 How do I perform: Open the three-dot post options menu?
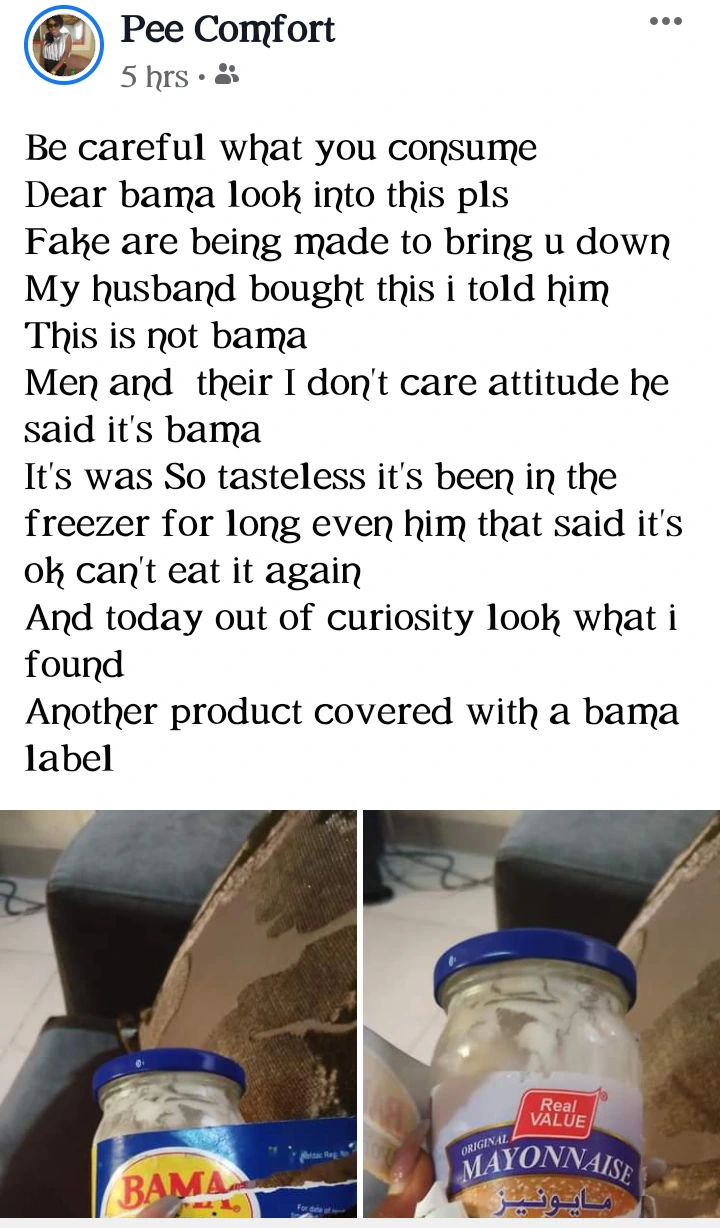coord(666,21)
